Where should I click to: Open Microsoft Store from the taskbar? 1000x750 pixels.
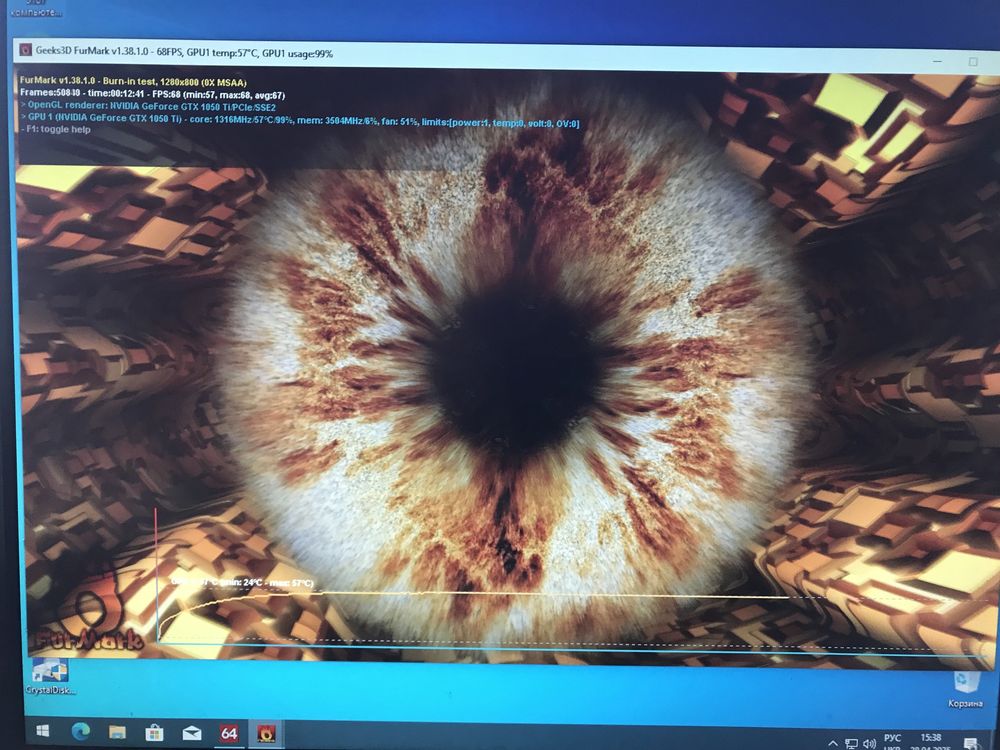[154, 733]
